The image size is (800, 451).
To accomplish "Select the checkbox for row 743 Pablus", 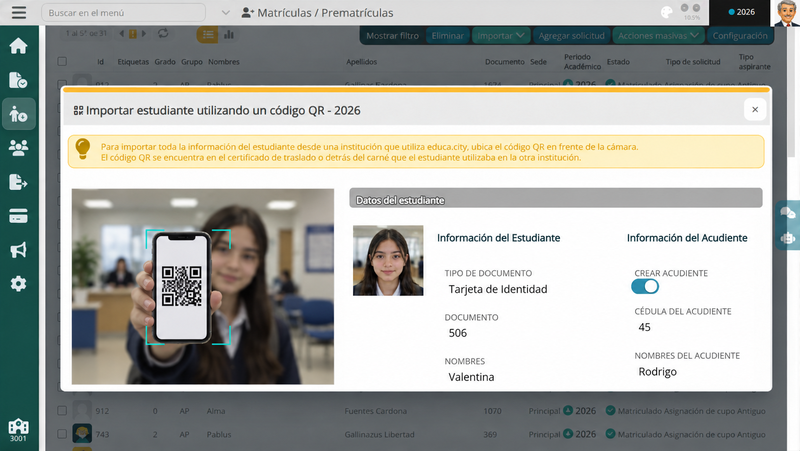I will (x=62, y=434).
